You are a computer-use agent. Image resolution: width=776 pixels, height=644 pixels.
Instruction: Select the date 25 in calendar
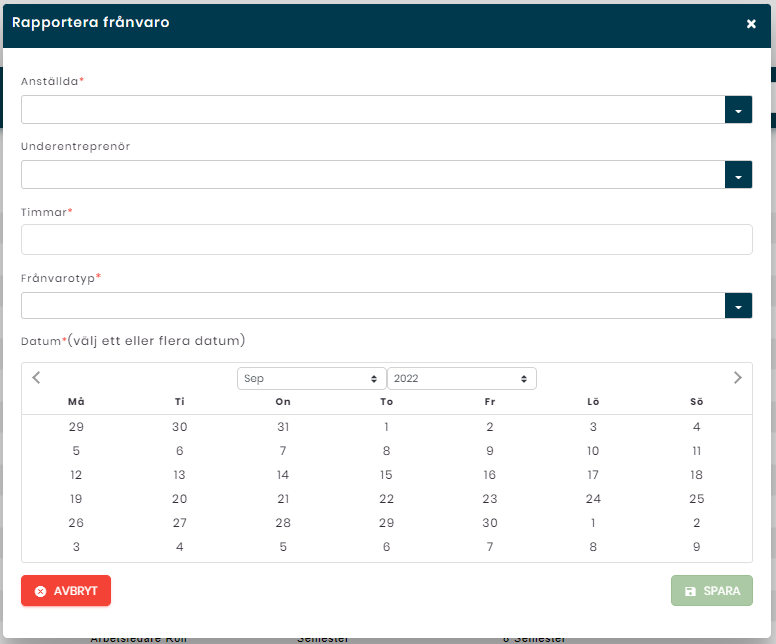pyautogui.click(x=696, y=498)
